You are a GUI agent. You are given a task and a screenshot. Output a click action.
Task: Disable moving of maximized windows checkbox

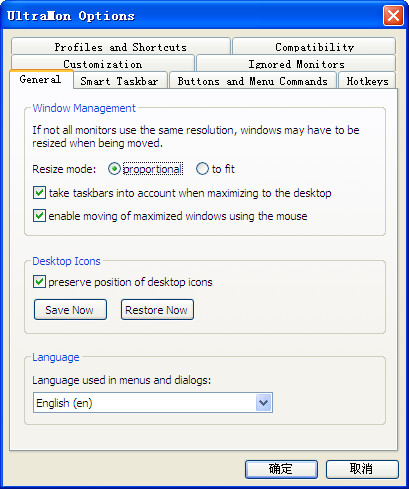(x=39, y=216)
